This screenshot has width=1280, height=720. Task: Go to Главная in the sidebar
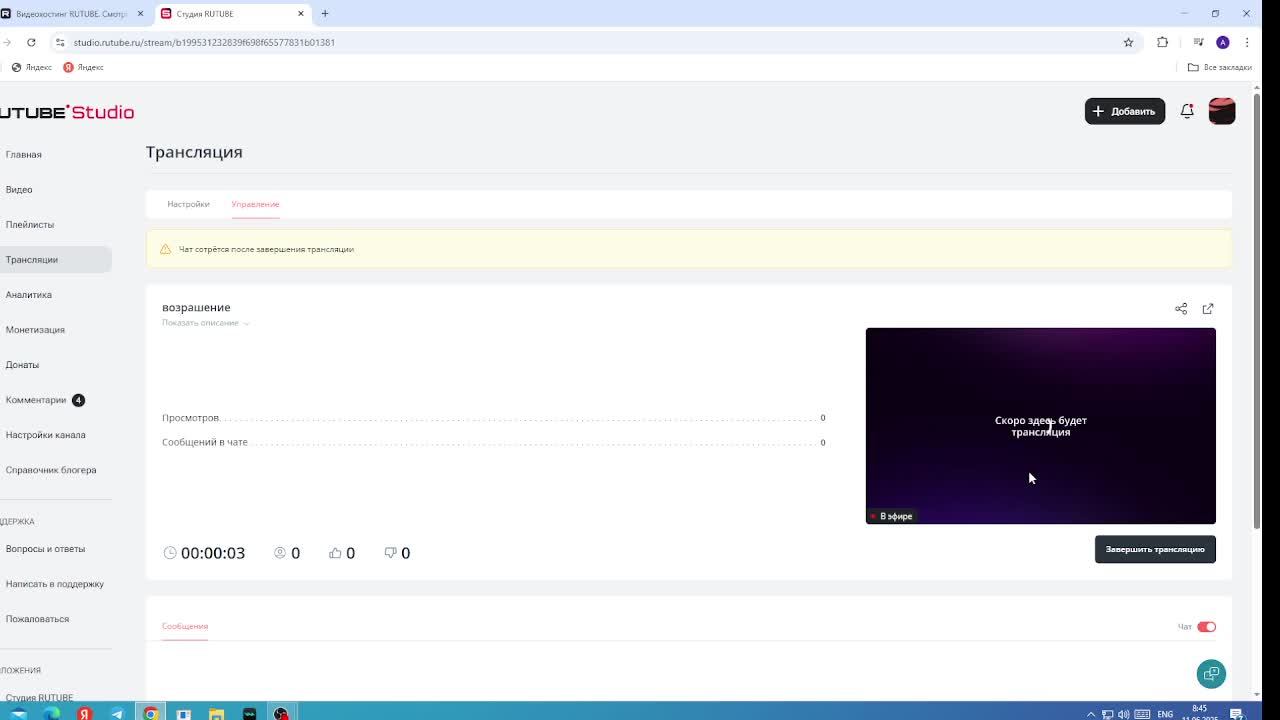click(24, 155)
